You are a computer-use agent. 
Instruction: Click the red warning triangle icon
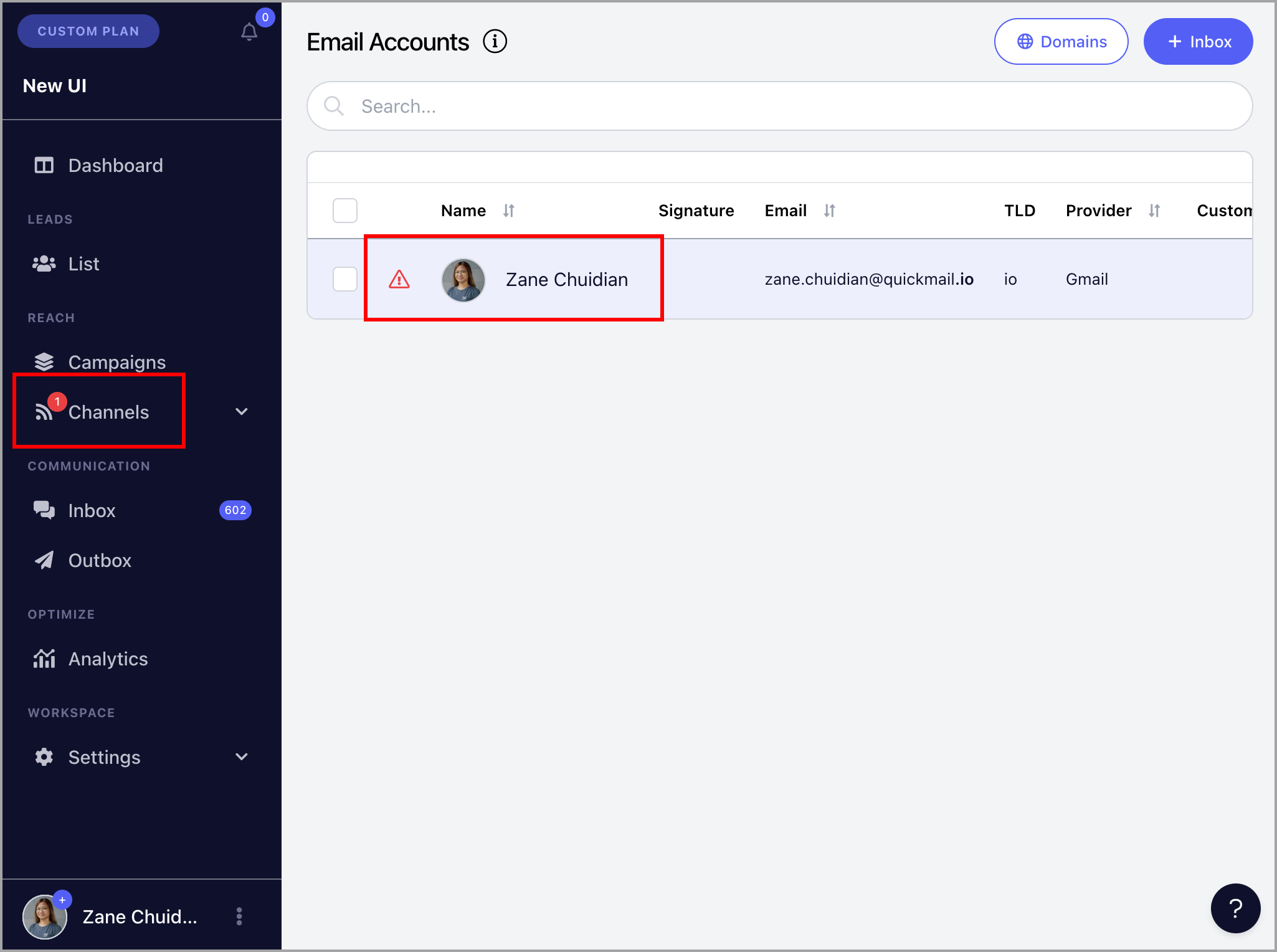pyautogui.click(x=399, y=280)
